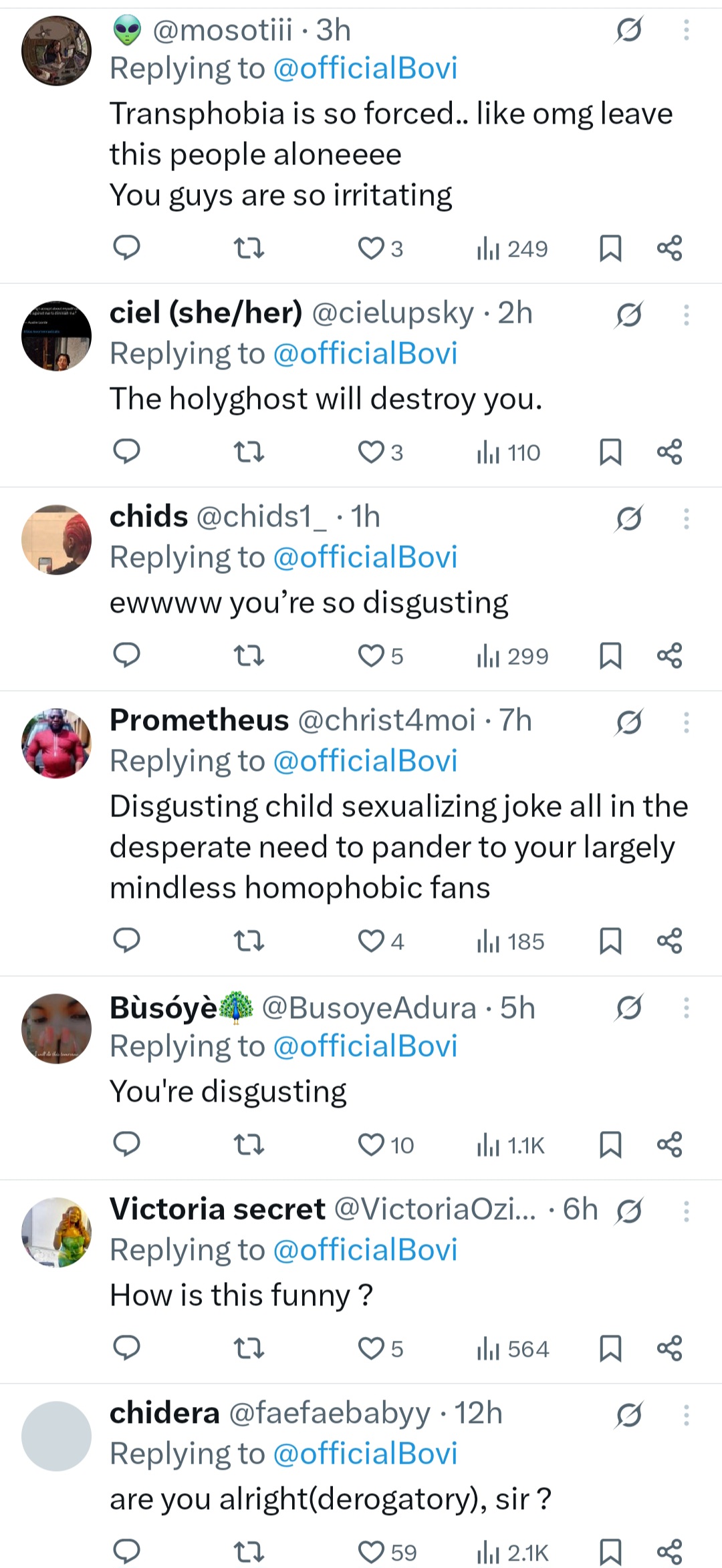Share Prometheus's reply
The width and height of the screenshot is (722, 1568).
[669, 941]
